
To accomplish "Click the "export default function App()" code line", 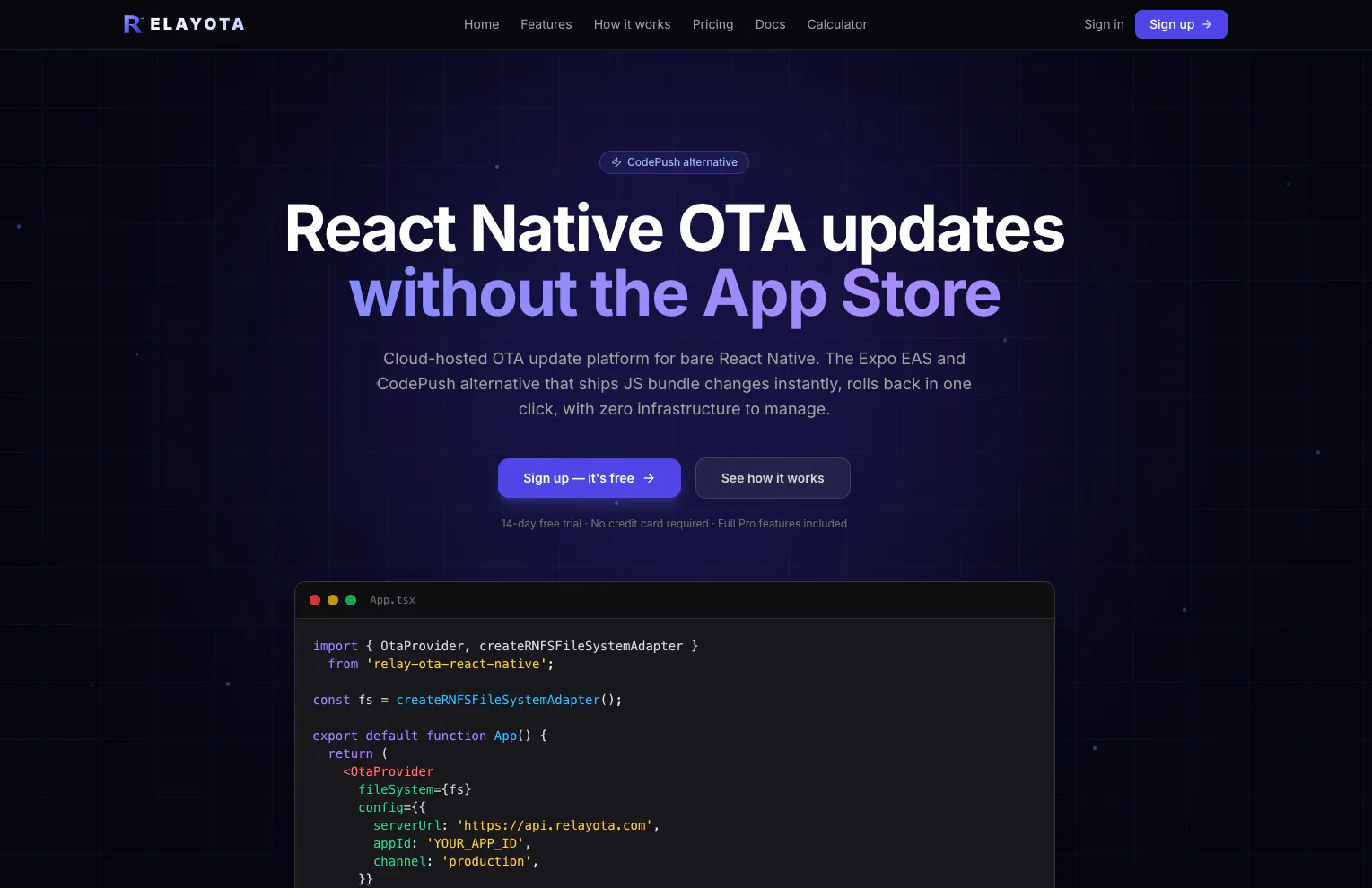I will 430,736.
